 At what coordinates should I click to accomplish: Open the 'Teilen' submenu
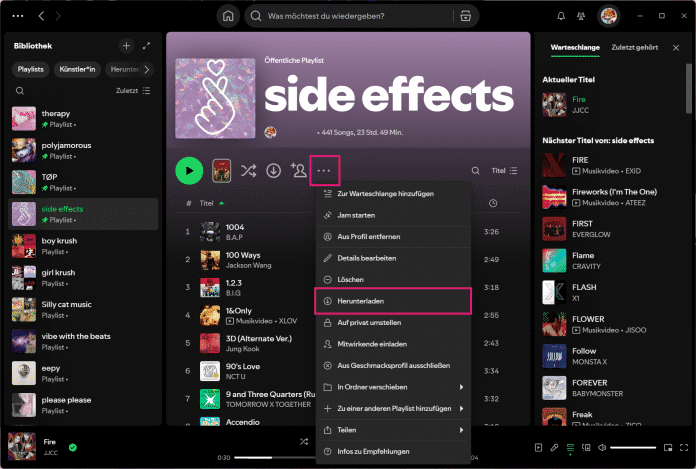coord(392,430)
